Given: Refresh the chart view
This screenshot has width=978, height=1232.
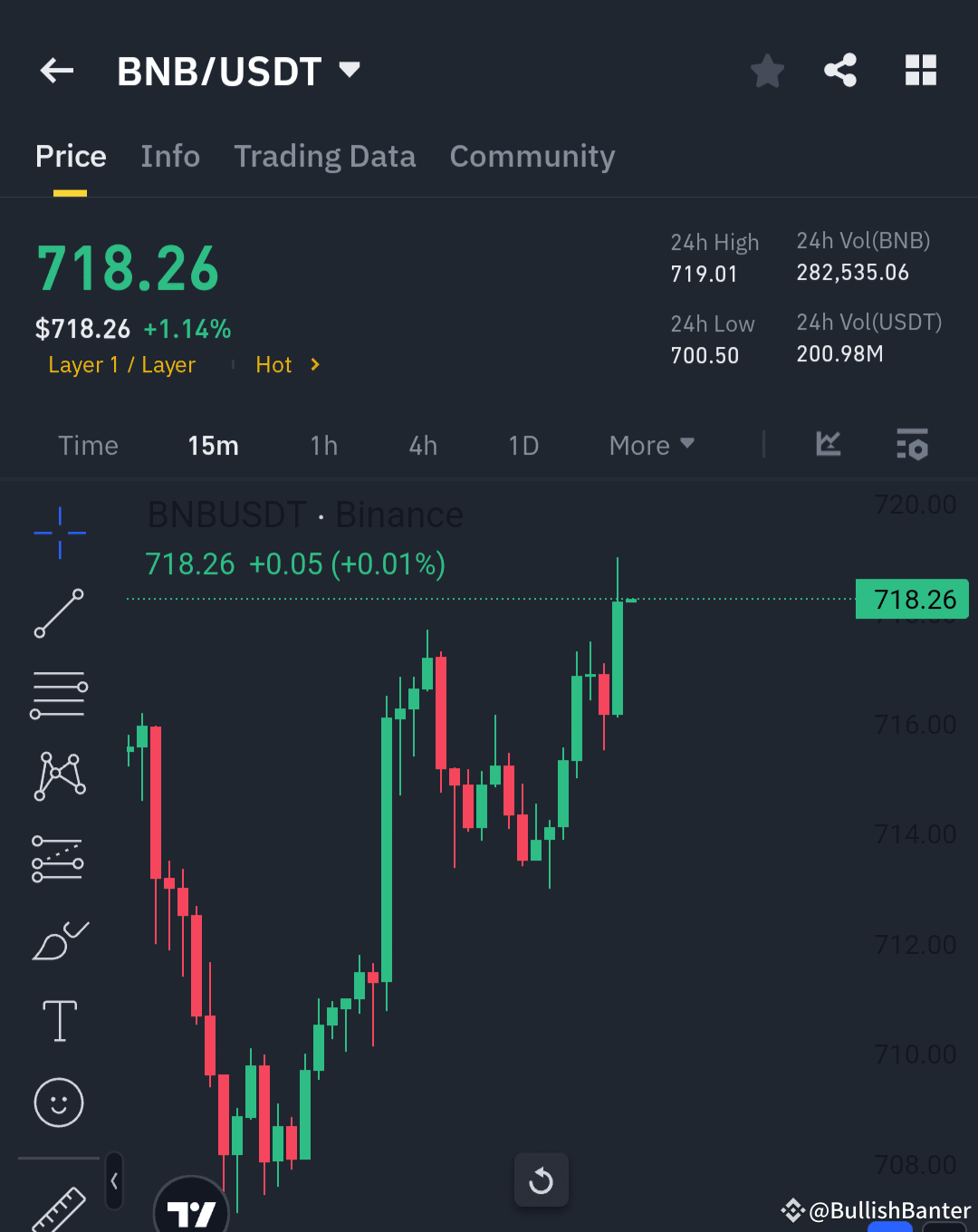Looking at the screenshot, I should click(542, 1179).
